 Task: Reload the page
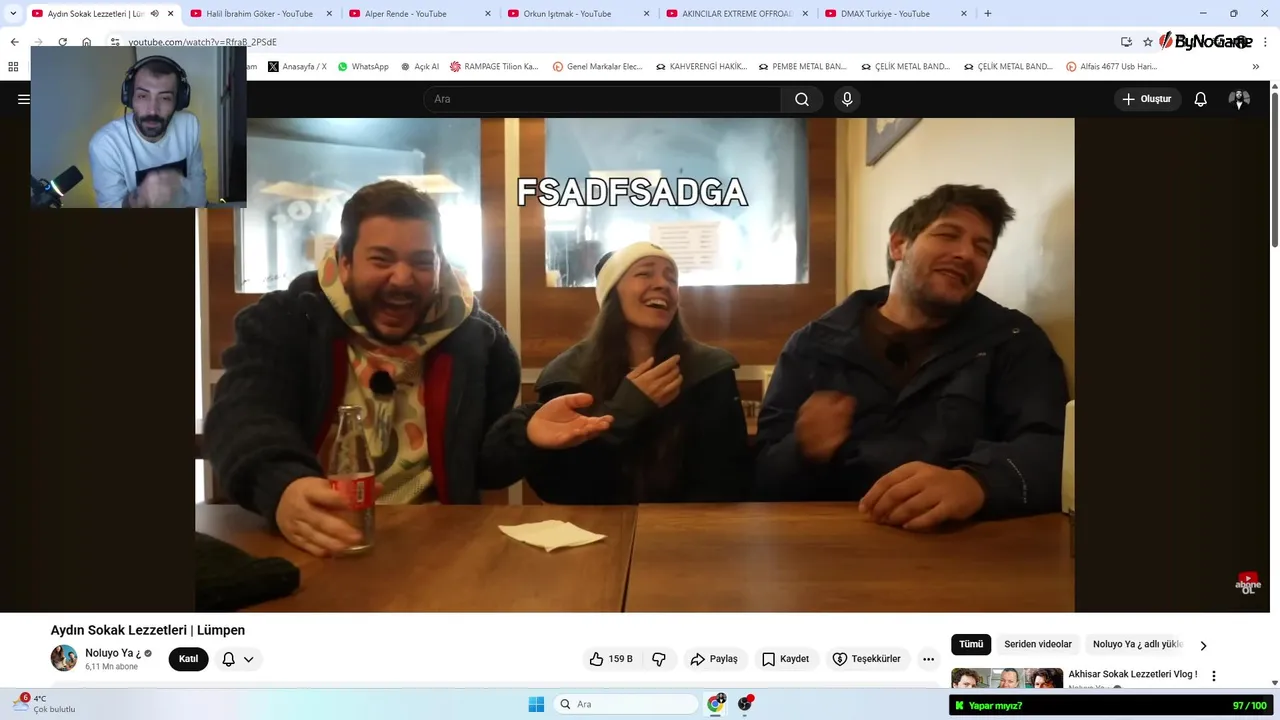[x=62, y=42]
